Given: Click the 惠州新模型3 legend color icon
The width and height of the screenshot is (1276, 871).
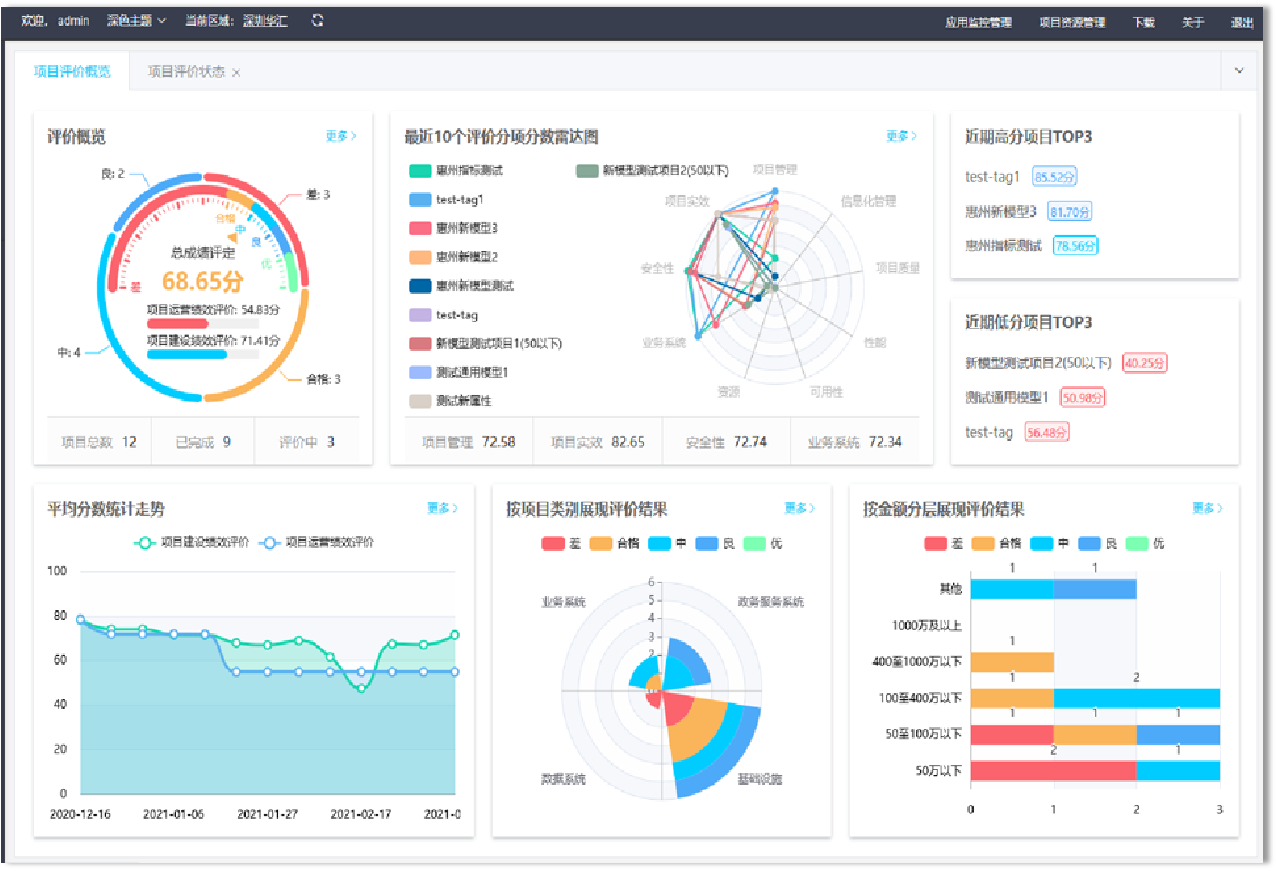Looking at the screenshot, I should (420, 229).
